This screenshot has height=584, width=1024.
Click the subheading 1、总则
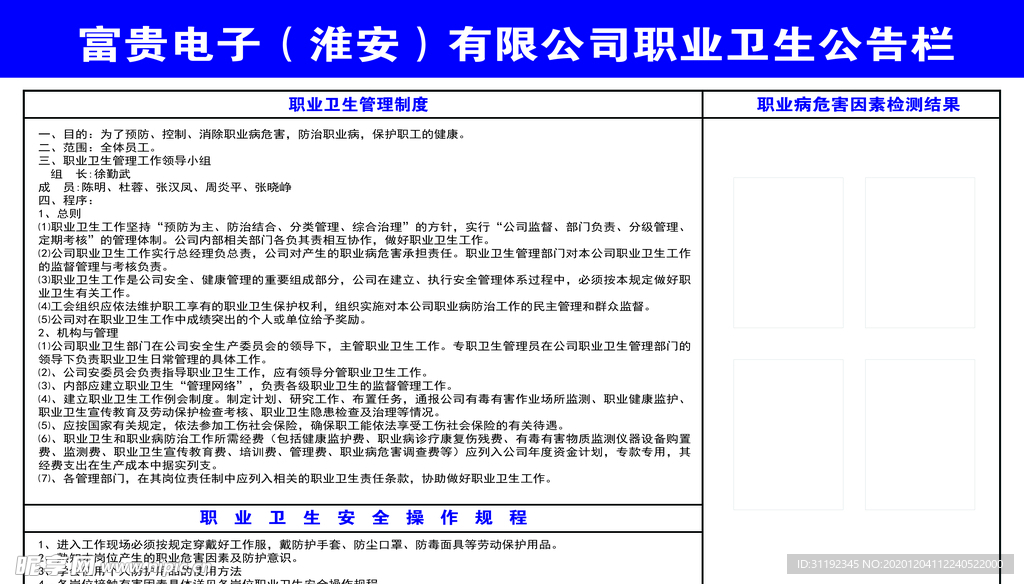point(59,214)
